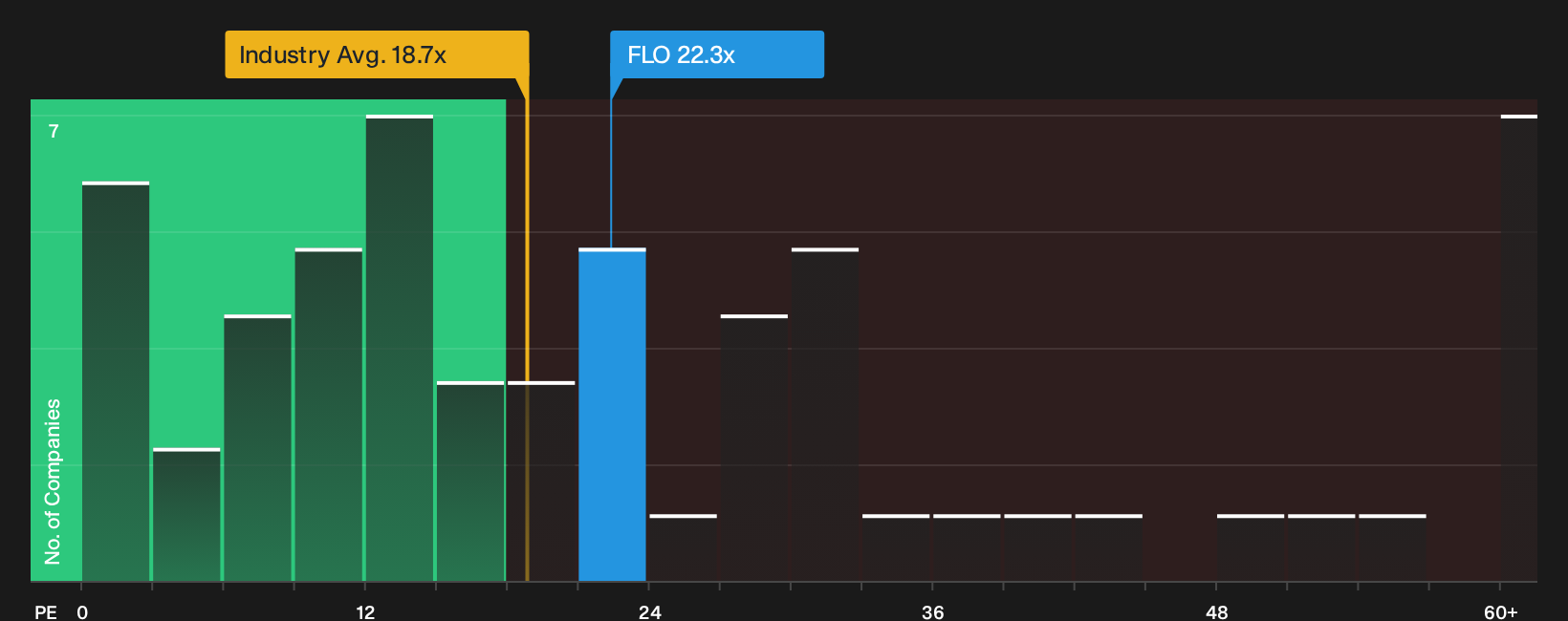Select the first green bar at PE 0
Viewport: 1568px width, 621px height.
[116, 381]
